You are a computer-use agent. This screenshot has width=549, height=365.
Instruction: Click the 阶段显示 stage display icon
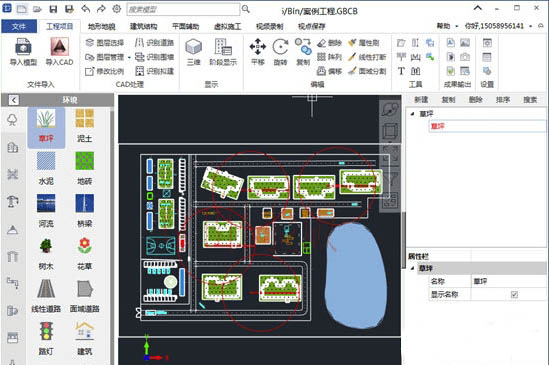(x=223, y=52)
